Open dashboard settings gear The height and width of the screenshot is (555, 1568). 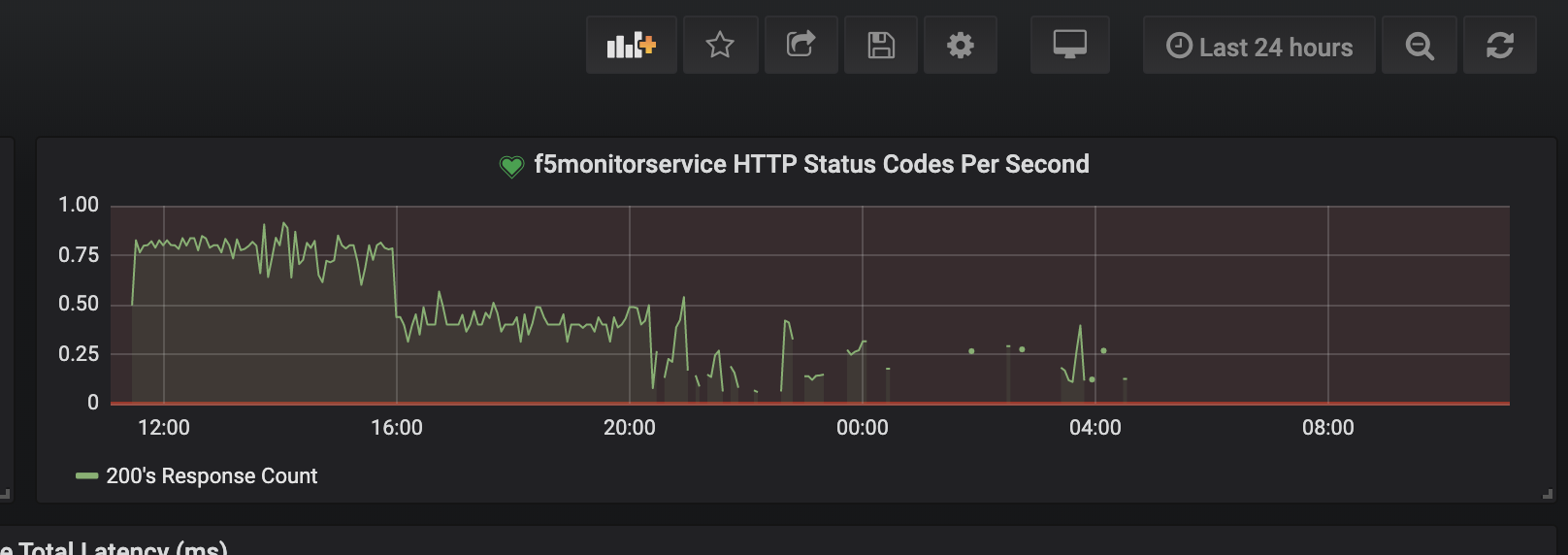pyautogui.click(x=961, y=45)
